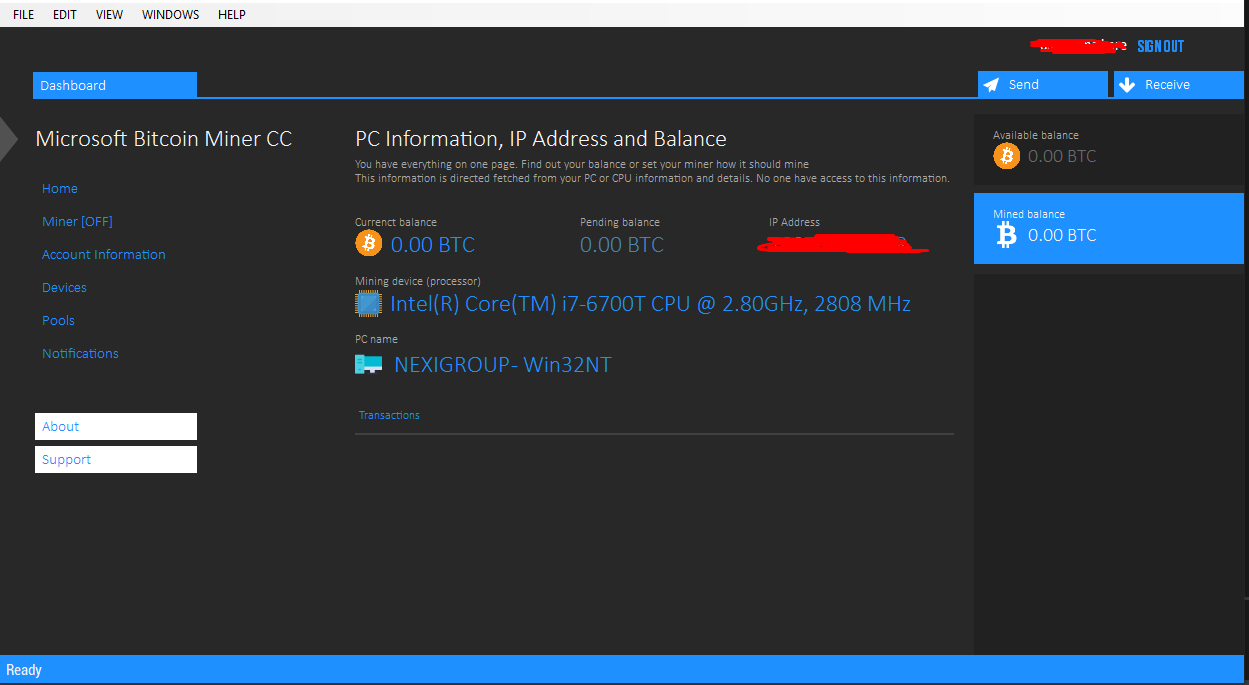Click the Send paper plane icon
The width and height of the screenshot is (1249, 685).
pyautogui.click(x=993, y=84)
